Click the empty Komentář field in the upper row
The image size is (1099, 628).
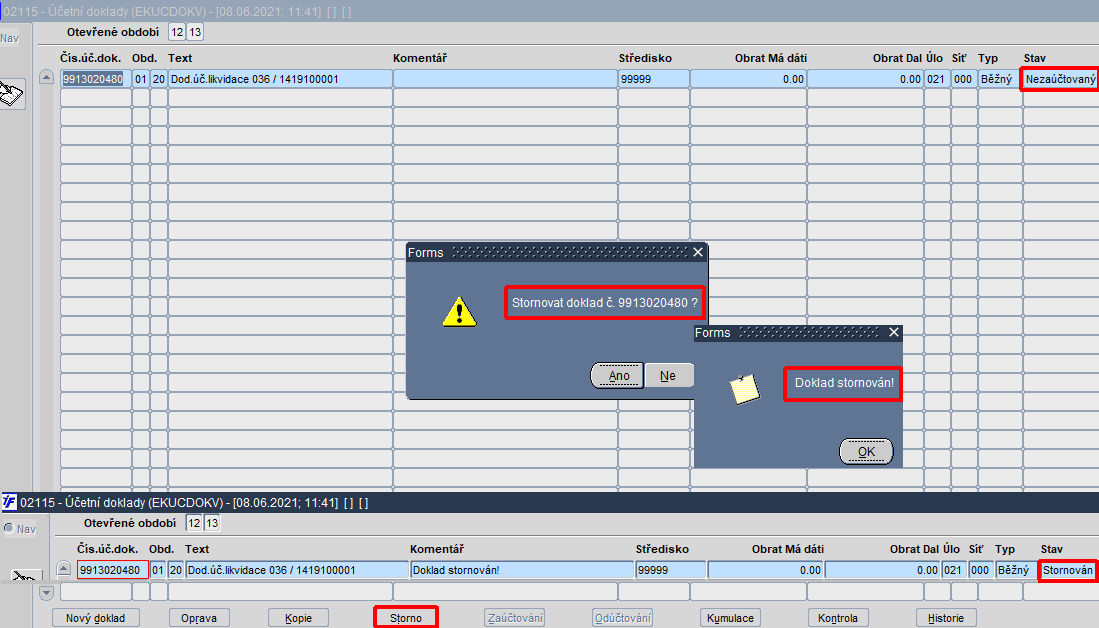(505, 79)
